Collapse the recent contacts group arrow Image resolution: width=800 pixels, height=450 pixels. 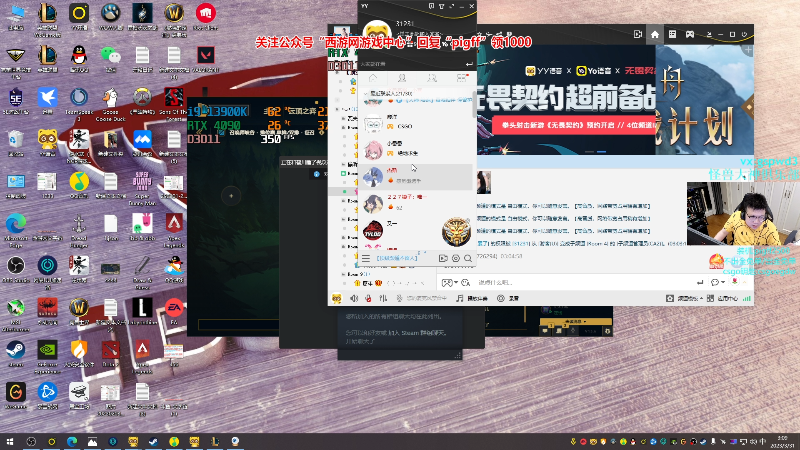click(x=365, y=94)
